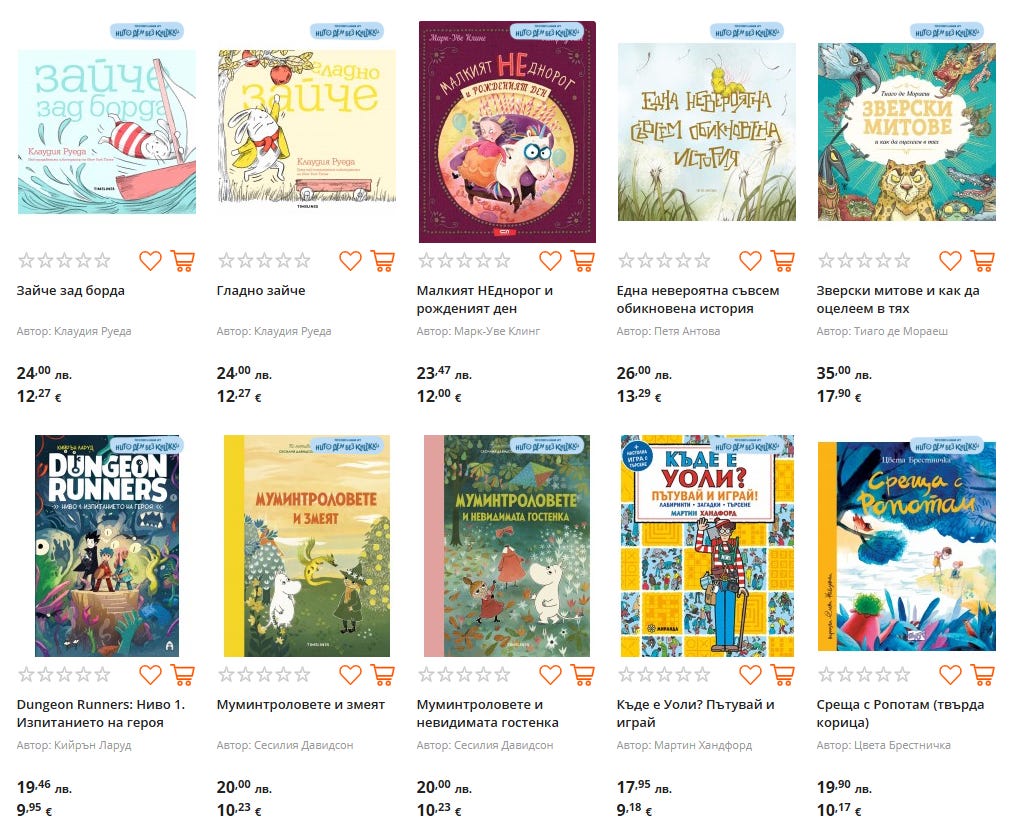
Task: Rate Зайче зад борда five stars
Action: click(x=102, y=260)
